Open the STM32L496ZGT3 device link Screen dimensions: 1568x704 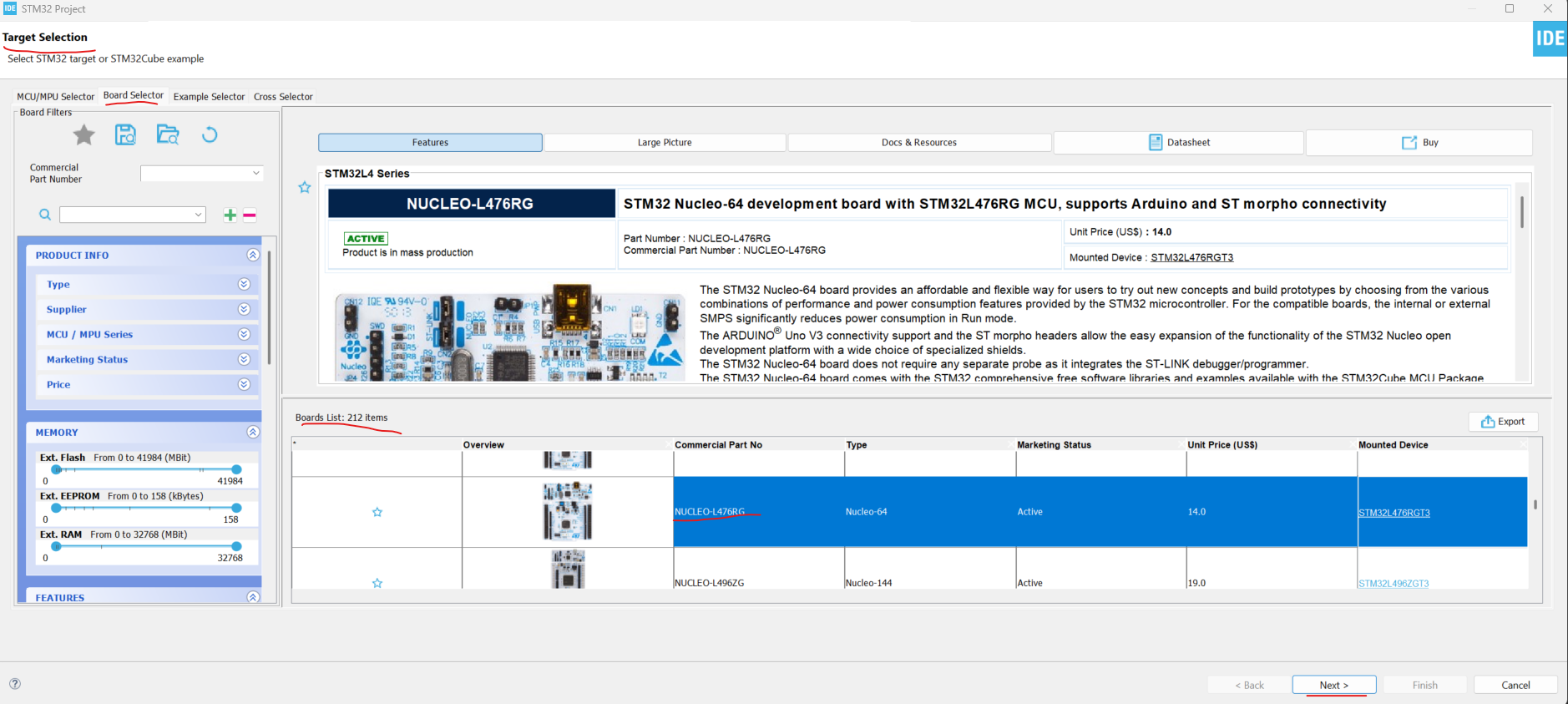[1393, 584]
